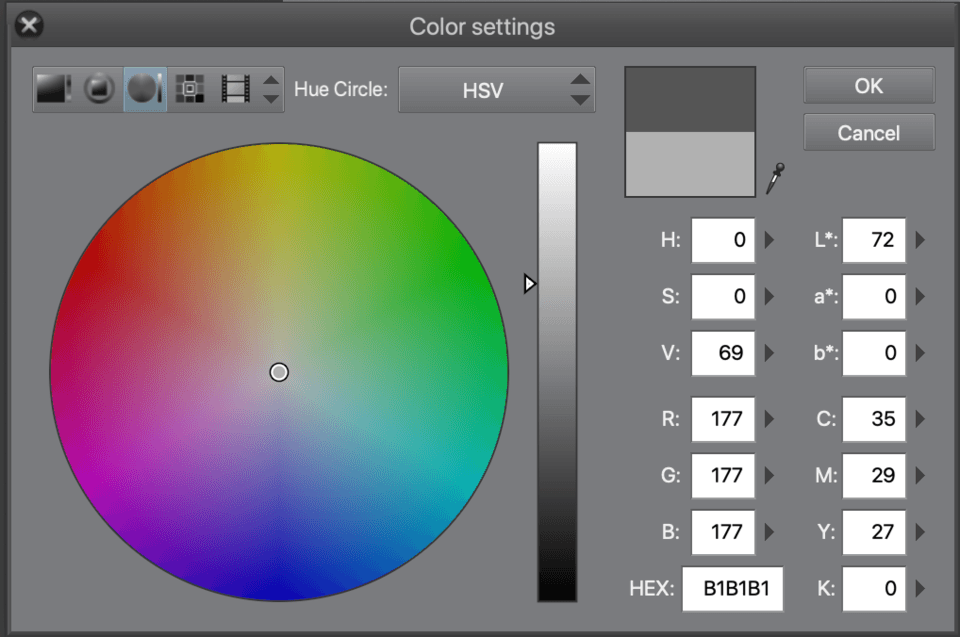The image size is (960, 637).
Task: Click the picker mode up-down stepper arrows
Action: tap(271, 89)
